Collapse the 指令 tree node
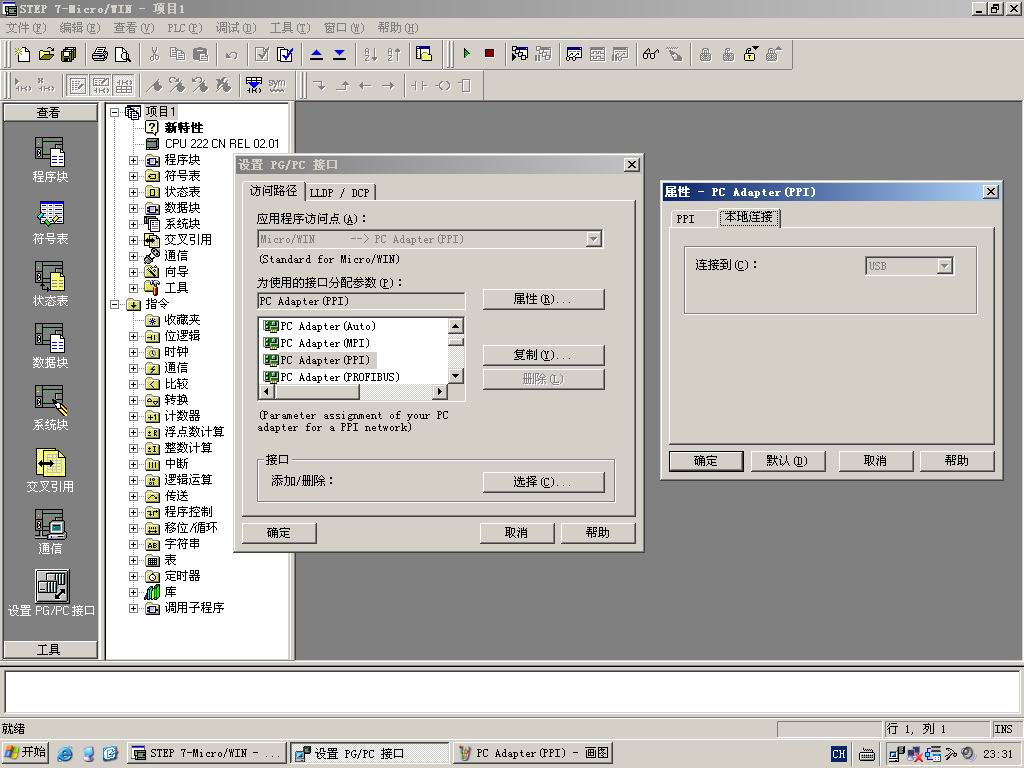The width and height of the screenshot is (1024, 768). click(114, 304)
